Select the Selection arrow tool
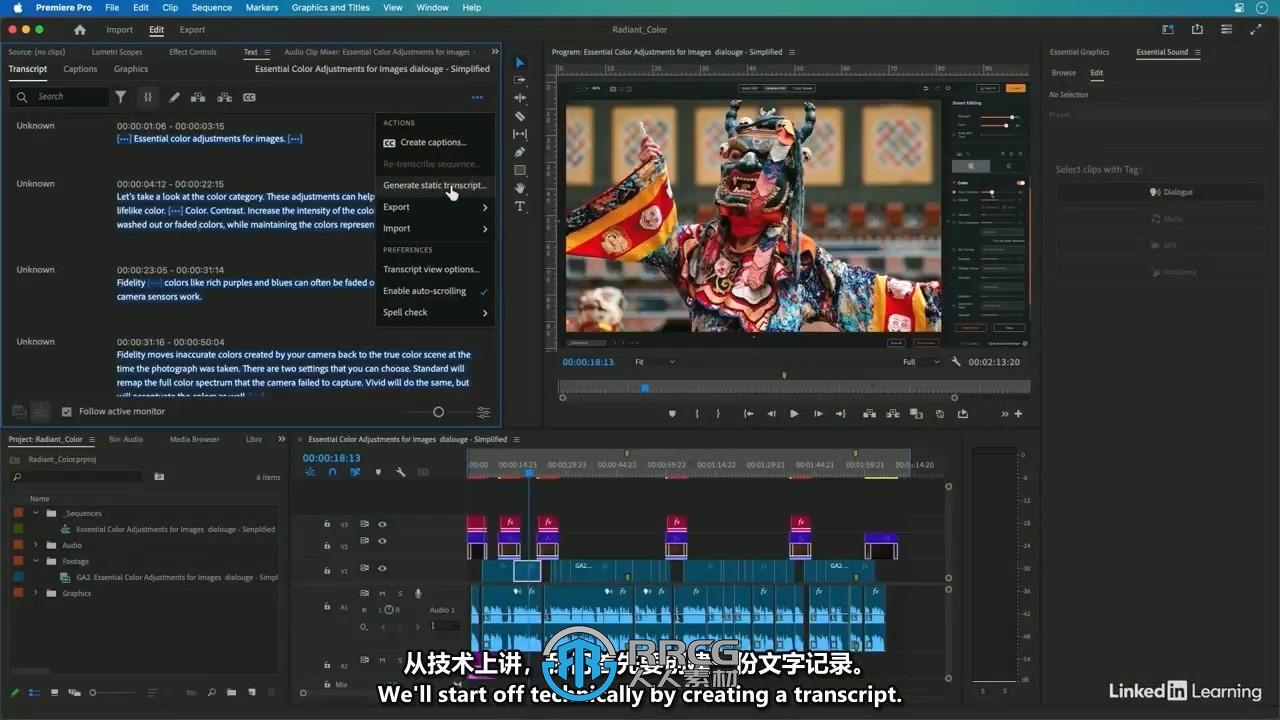Viewport: 1280px width, 720px height. 520,62
